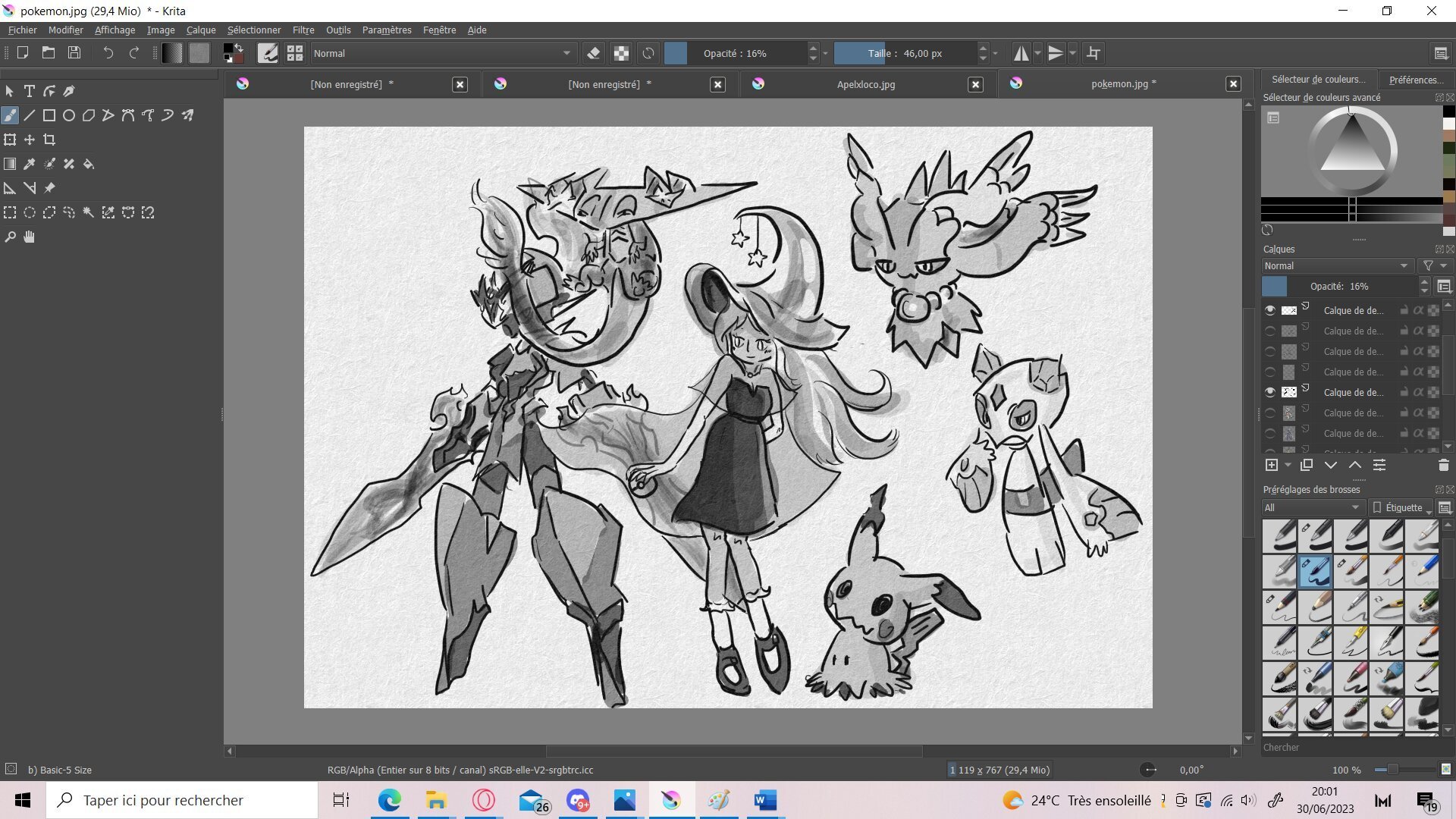Select the Freehand Brush tool
The height and width of the screenshot is (819, 1456).
click(10, 115)
